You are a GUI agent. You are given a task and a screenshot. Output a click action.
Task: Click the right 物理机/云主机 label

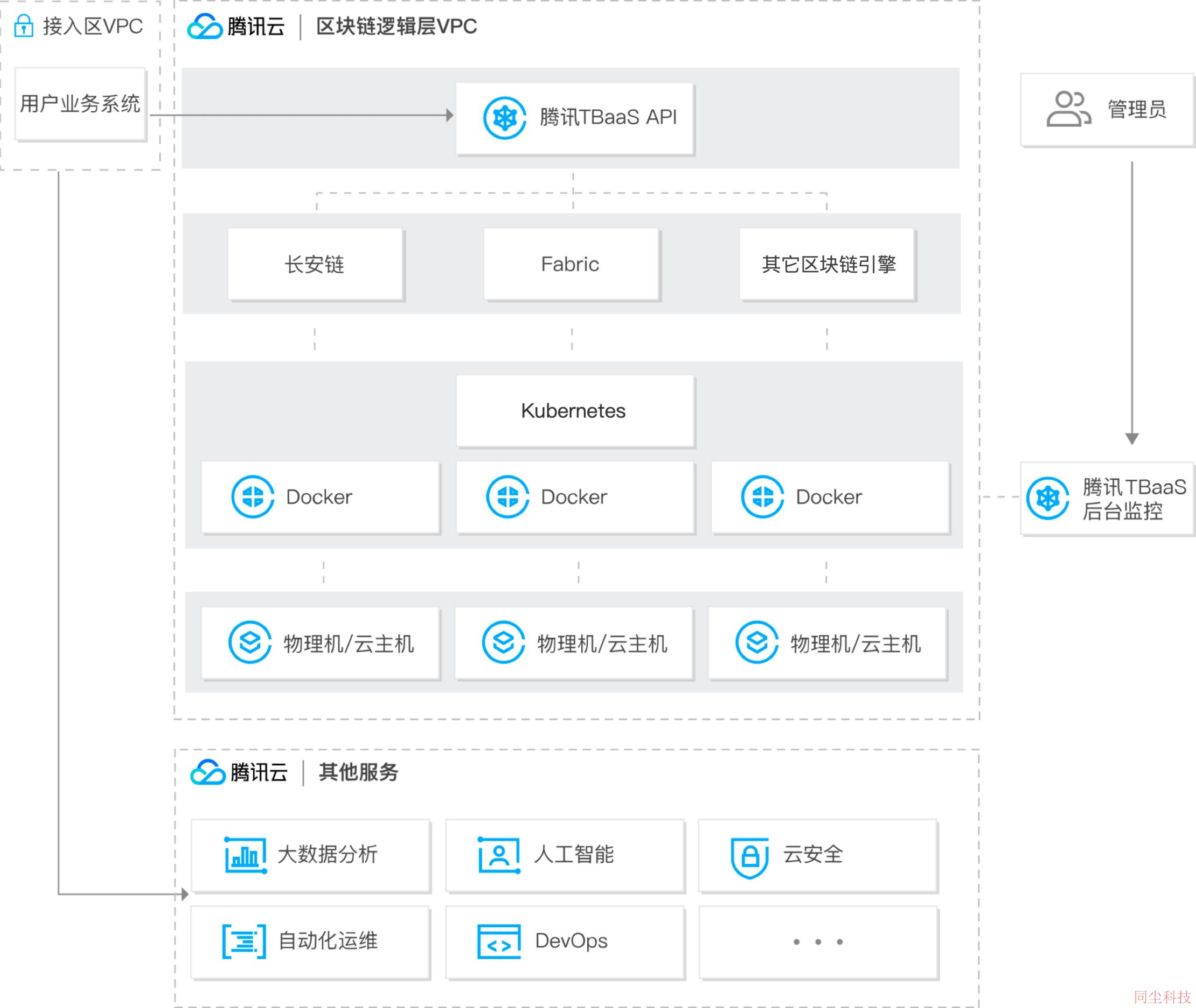[x=856, y=644]
